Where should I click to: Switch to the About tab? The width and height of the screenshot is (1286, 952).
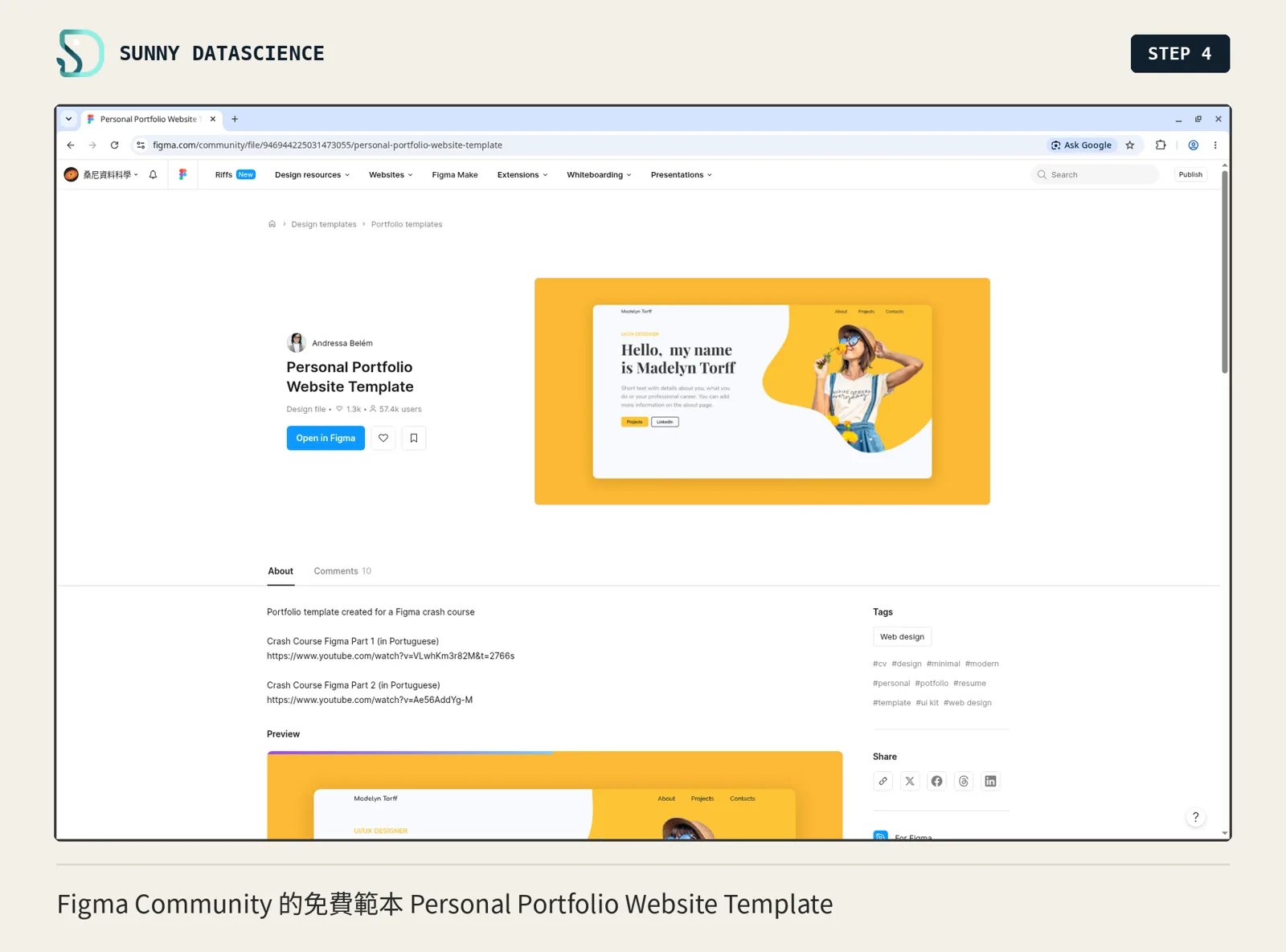(x=281, y=571)
